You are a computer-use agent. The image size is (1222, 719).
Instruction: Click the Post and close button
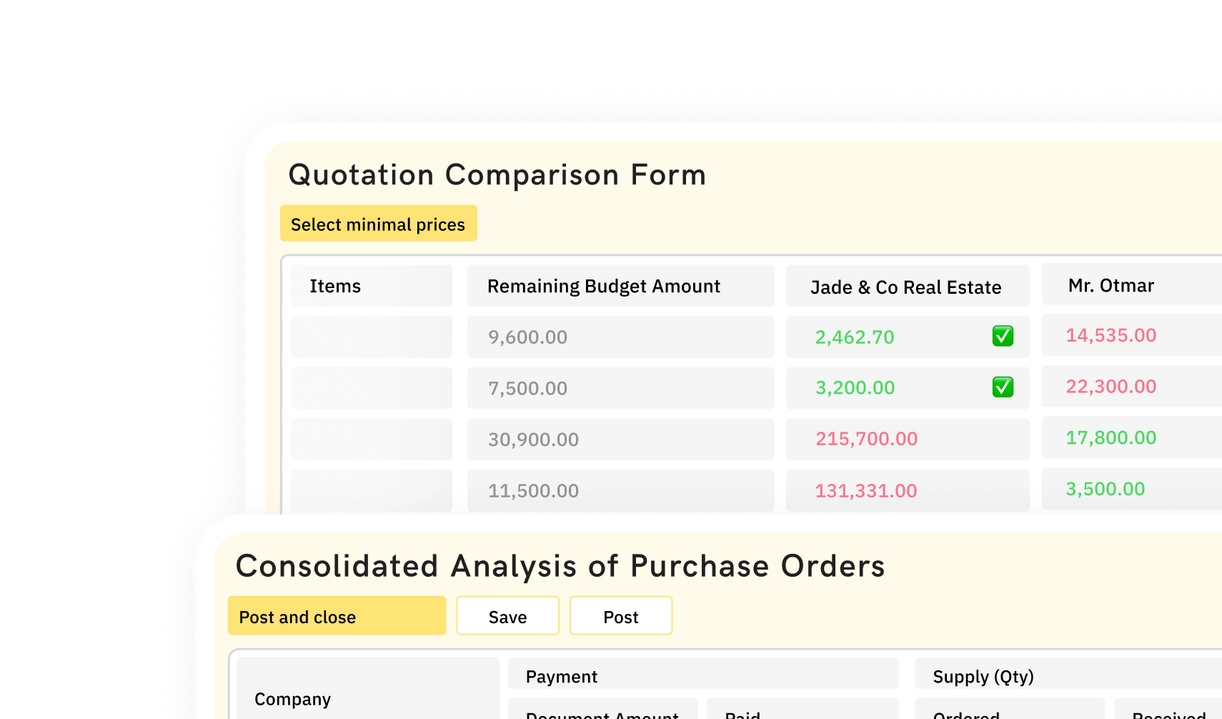point(336,616)
